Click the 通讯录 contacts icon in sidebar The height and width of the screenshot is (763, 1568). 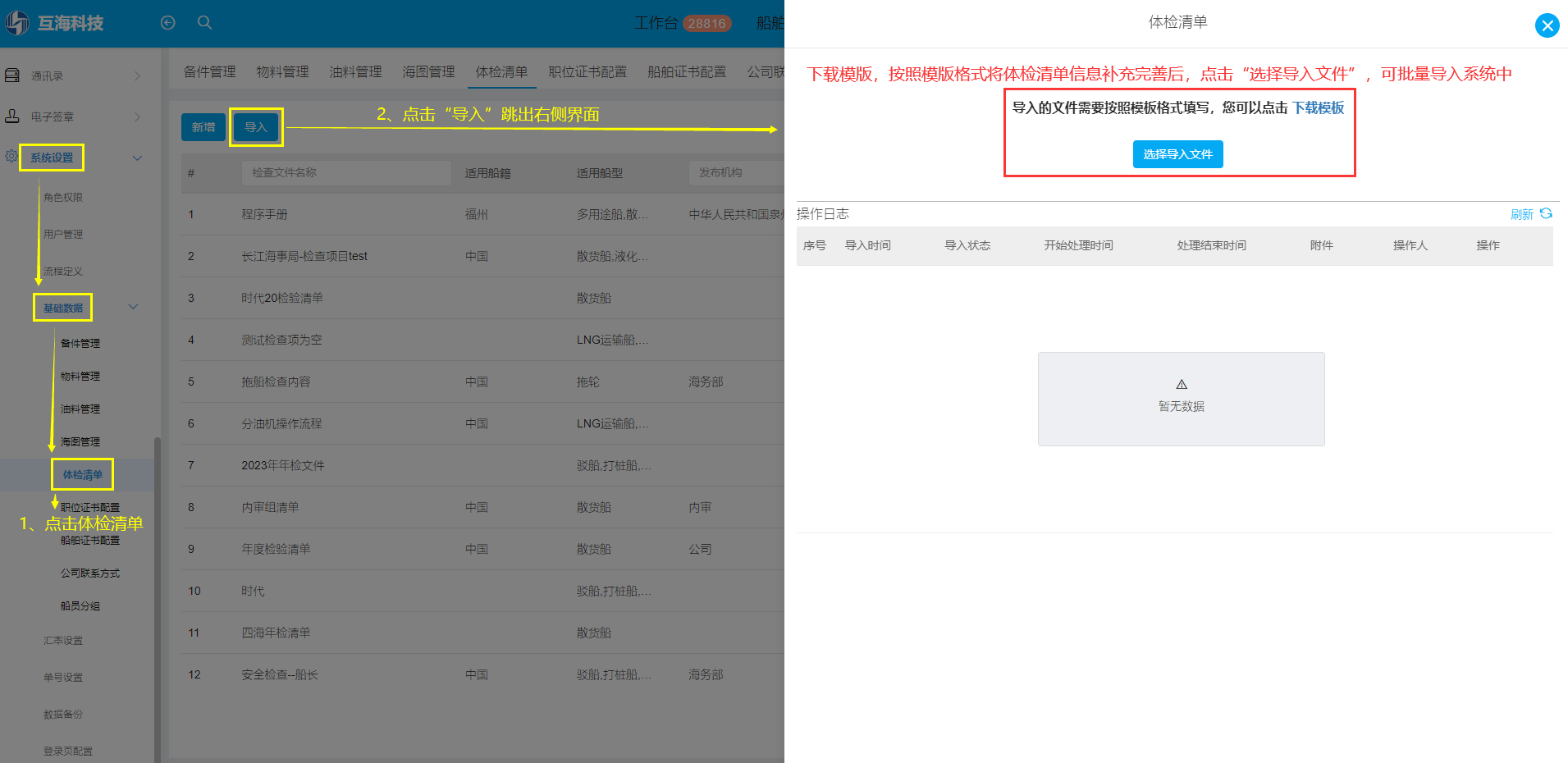pos(12,75)
